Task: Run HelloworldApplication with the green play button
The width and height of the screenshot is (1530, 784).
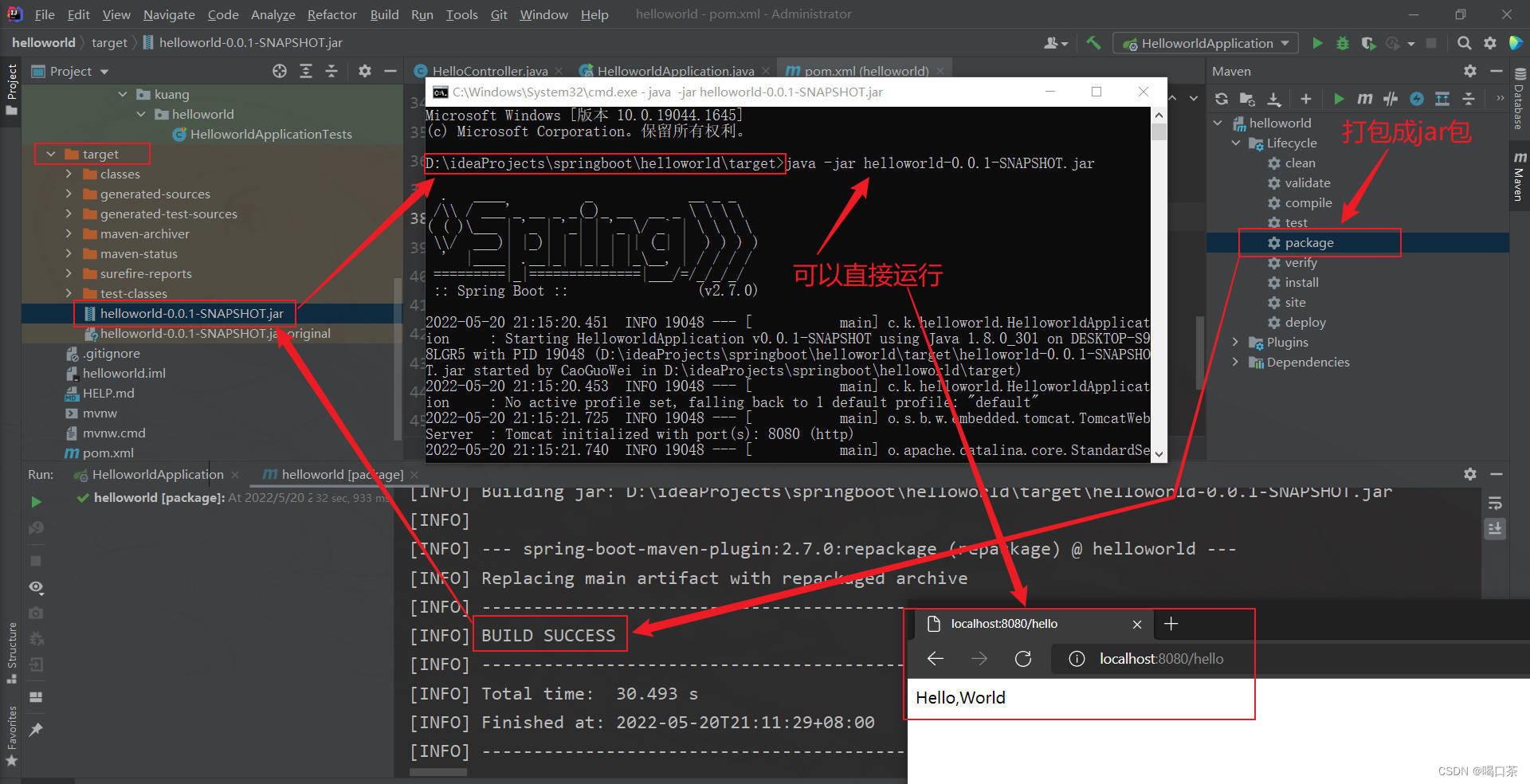Action: click(x=1317, y=43)
